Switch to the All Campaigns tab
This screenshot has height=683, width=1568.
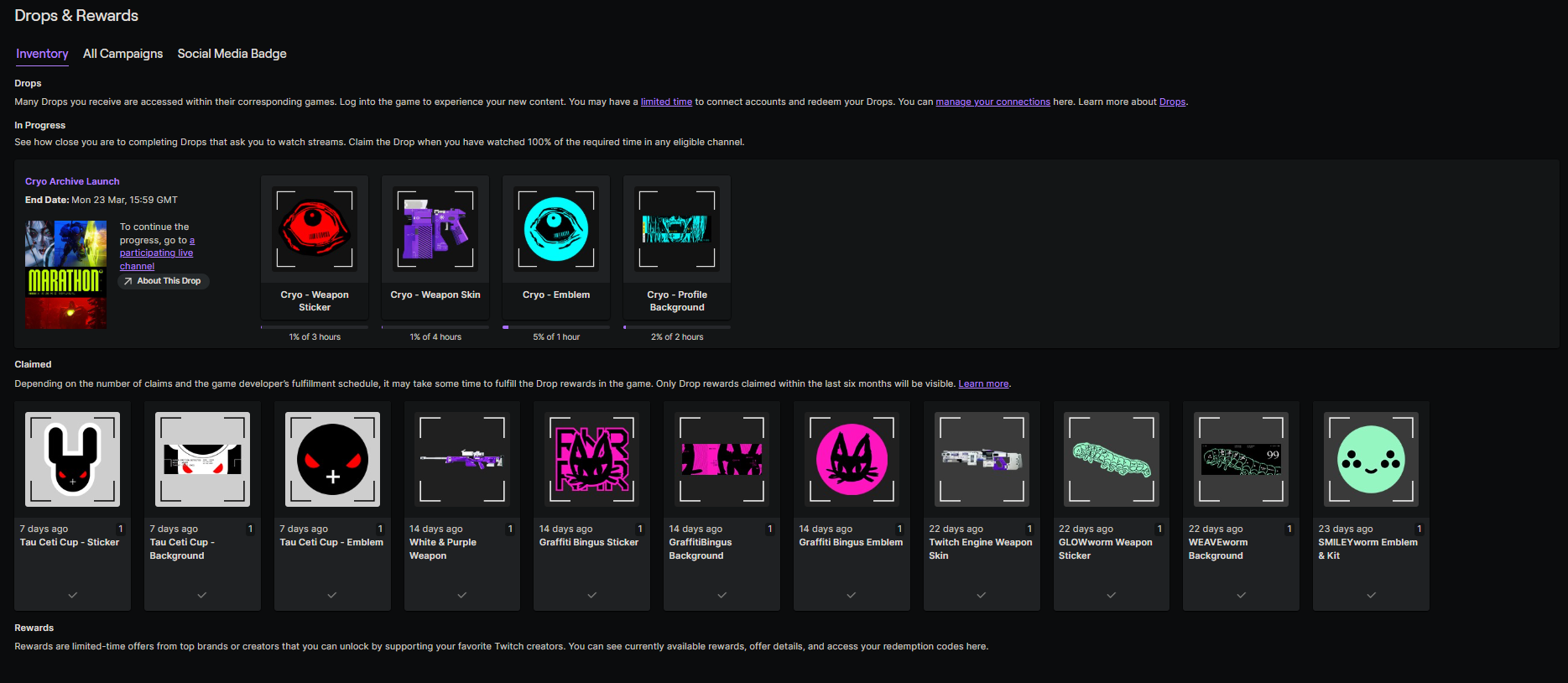pyautogui.click(x=122, y=54)
